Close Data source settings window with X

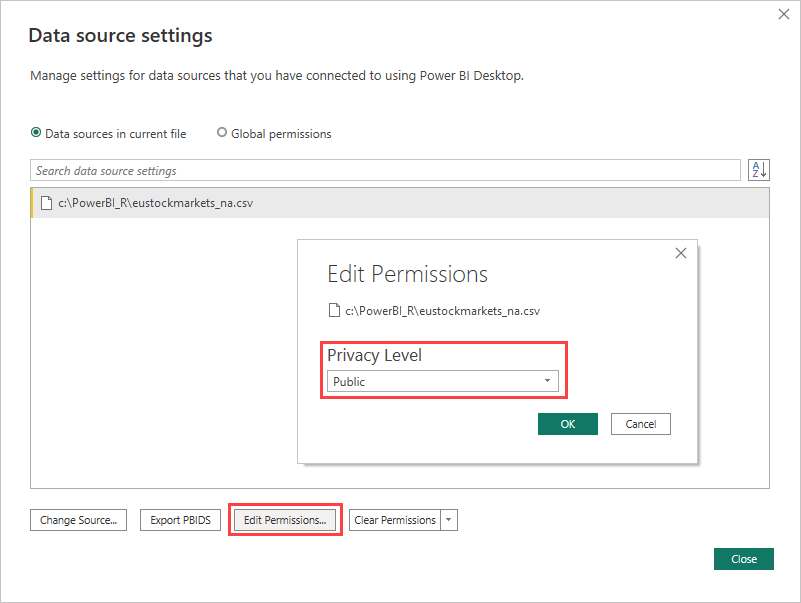783,15
